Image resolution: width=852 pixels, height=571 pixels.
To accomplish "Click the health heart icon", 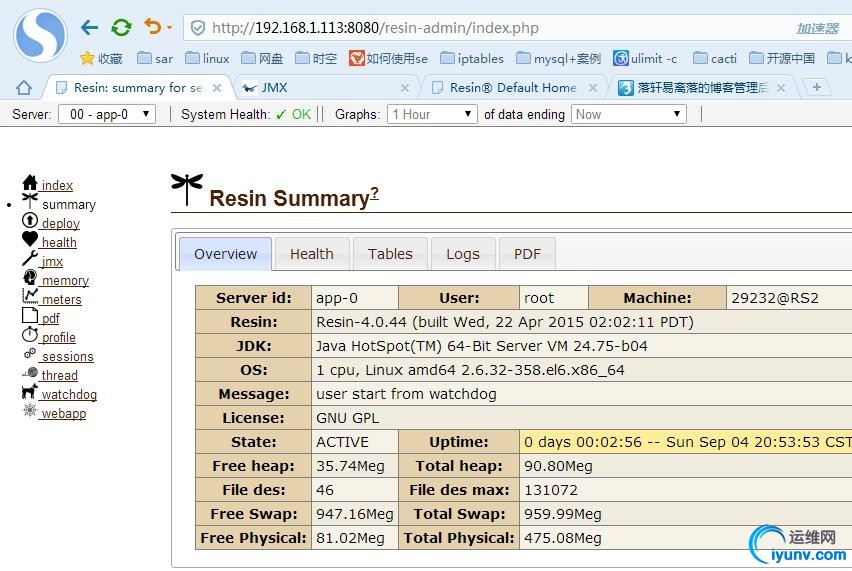I will (30, 239).
